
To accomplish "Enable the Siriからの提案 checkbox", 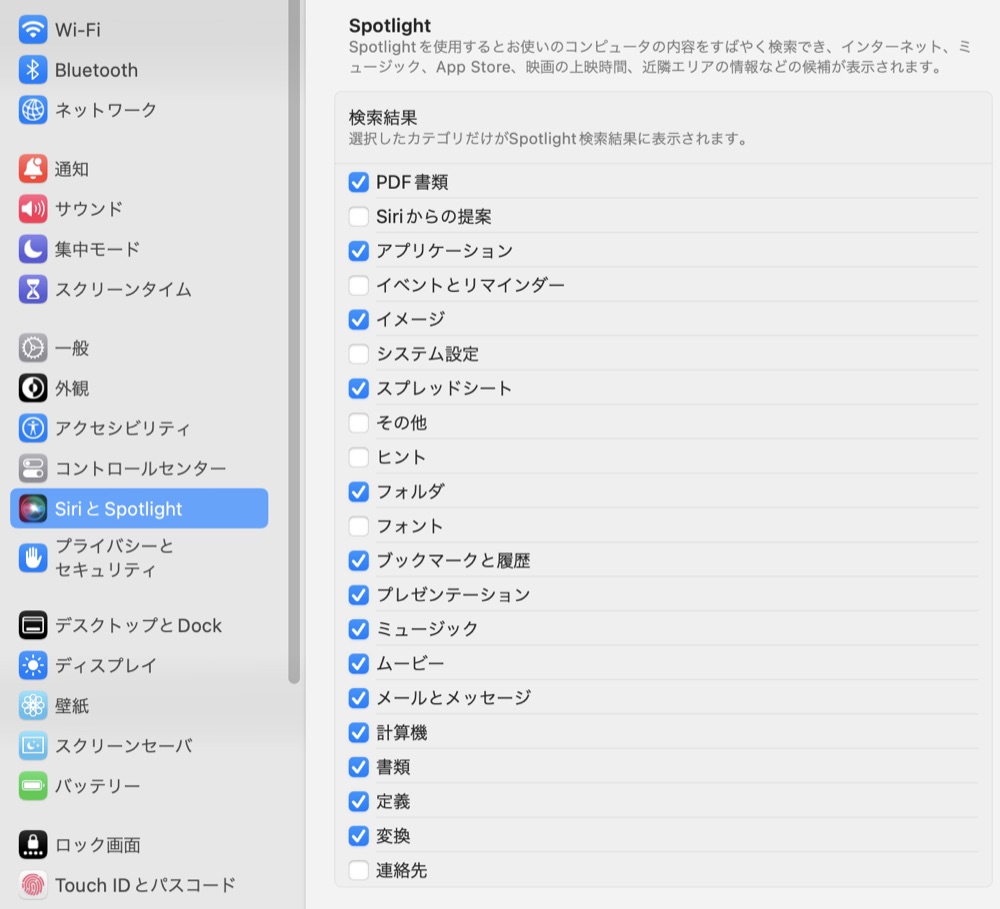I will pos(359,216).
